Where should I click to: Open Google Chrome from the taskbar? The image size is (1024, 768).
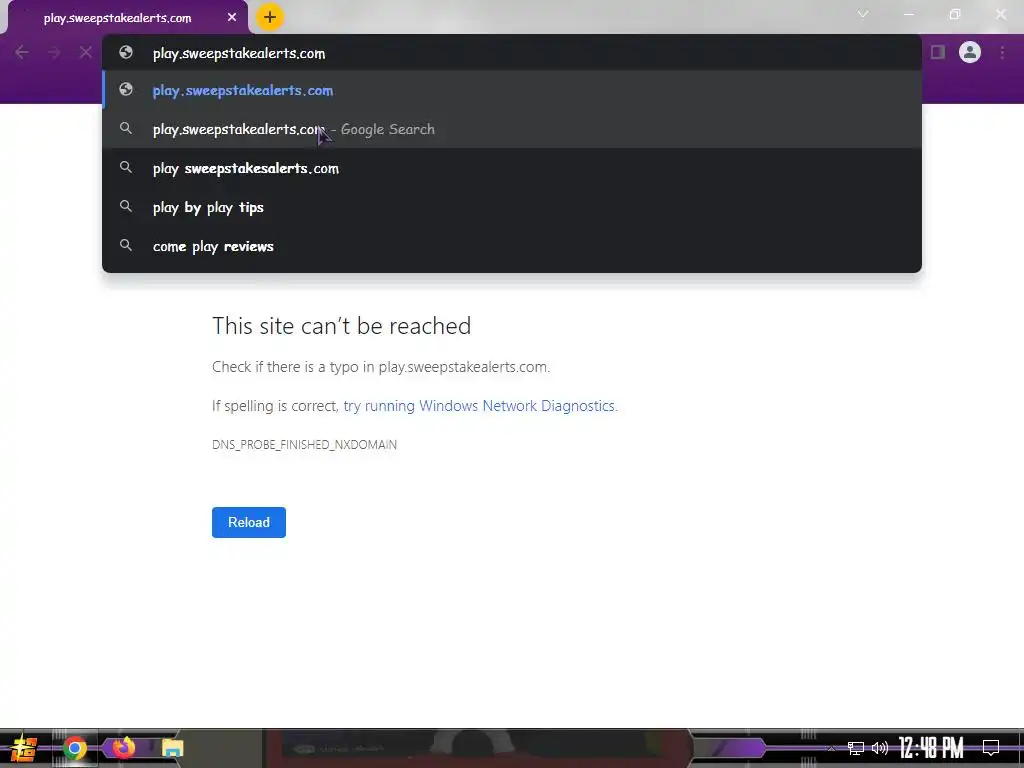(x=74, y=748)
